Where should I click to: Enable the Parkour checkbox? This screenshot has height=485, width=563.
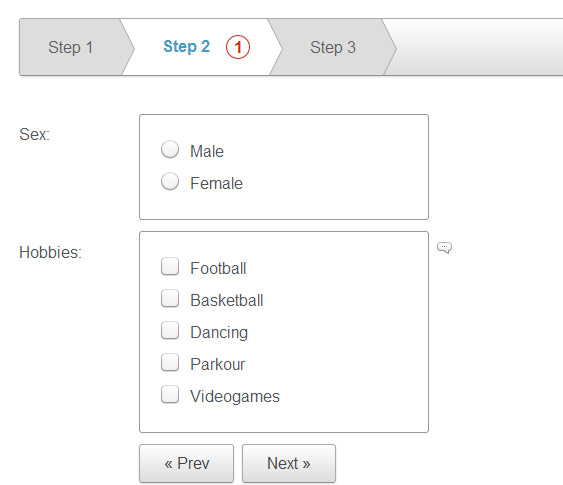point(170,362)
